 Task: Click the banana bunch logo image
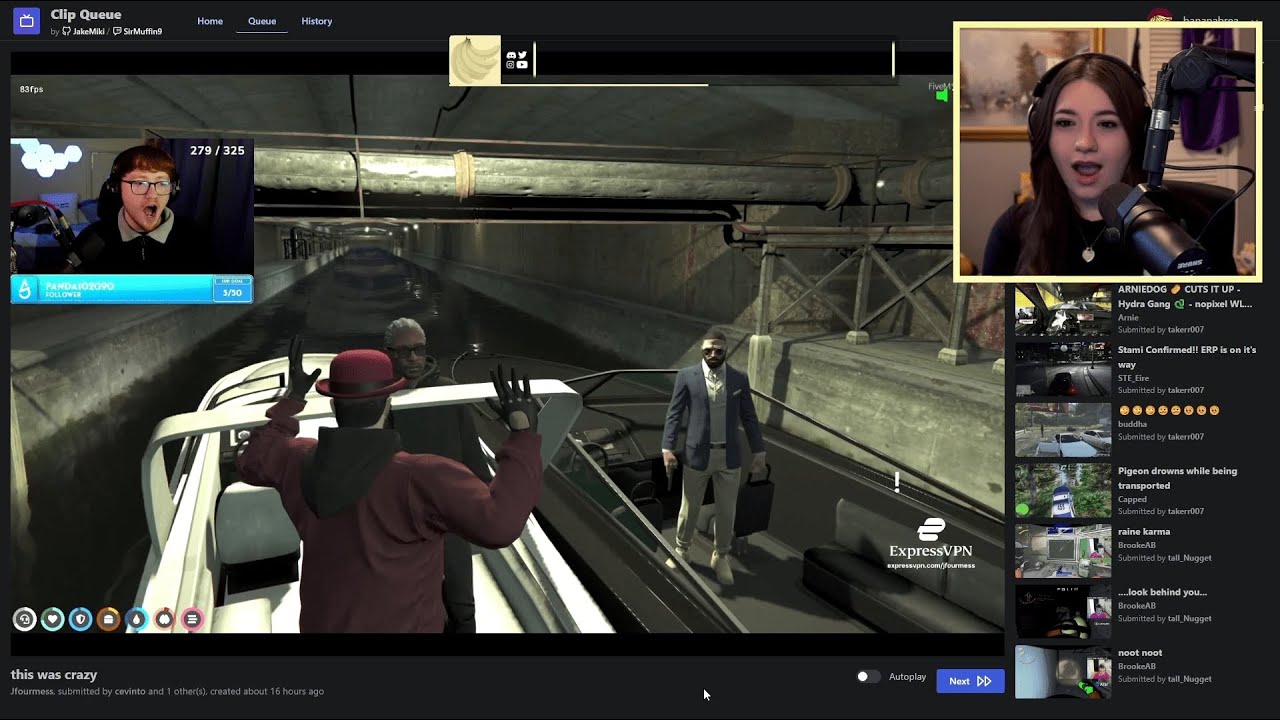[x=475, y=60]
